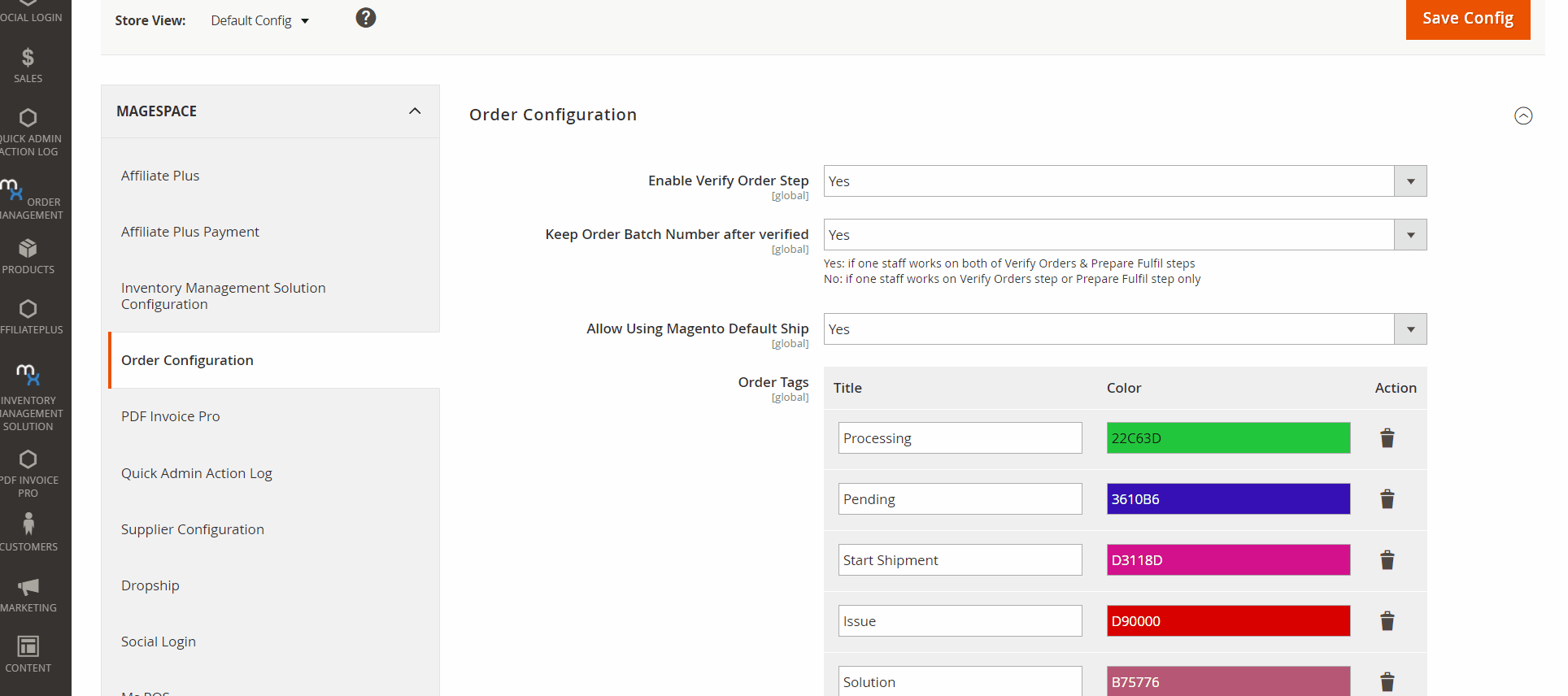This screenshot has width=1568, height=696.
Task: Select the Order Configuration tab
Action: (274, 360)
